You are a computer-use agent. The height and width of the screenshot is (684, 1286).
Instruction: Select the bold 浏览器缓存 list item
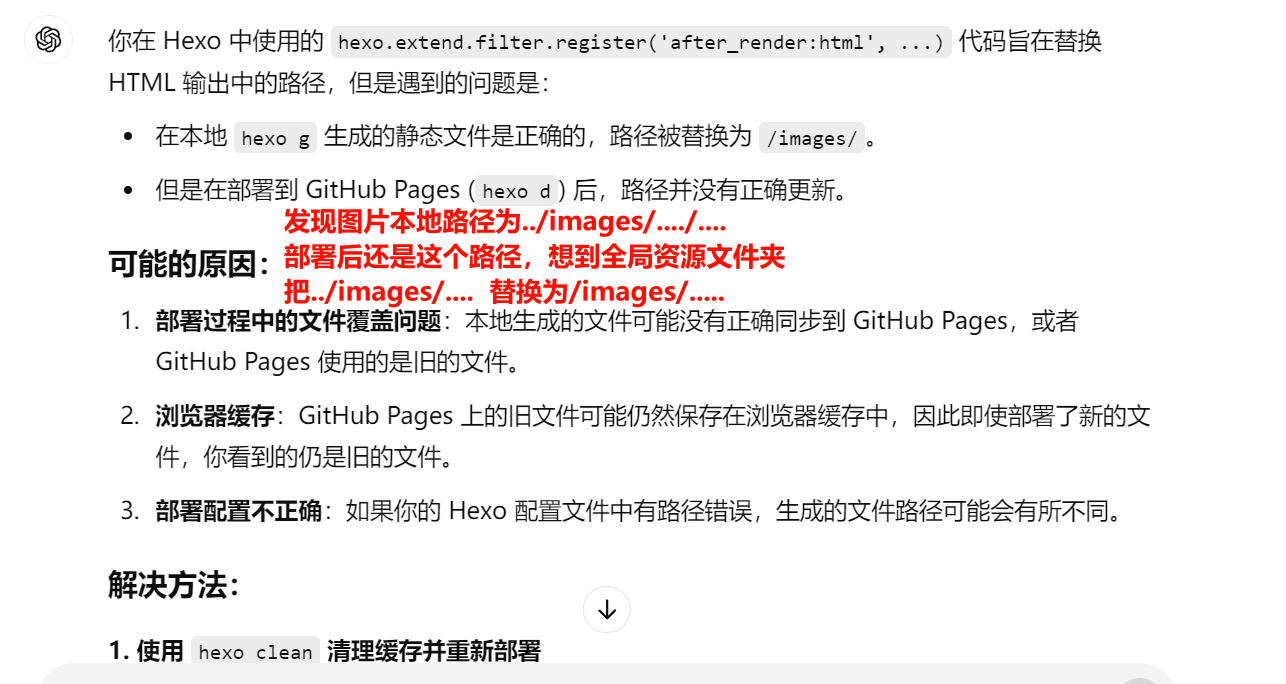click(x=215, y=416)
